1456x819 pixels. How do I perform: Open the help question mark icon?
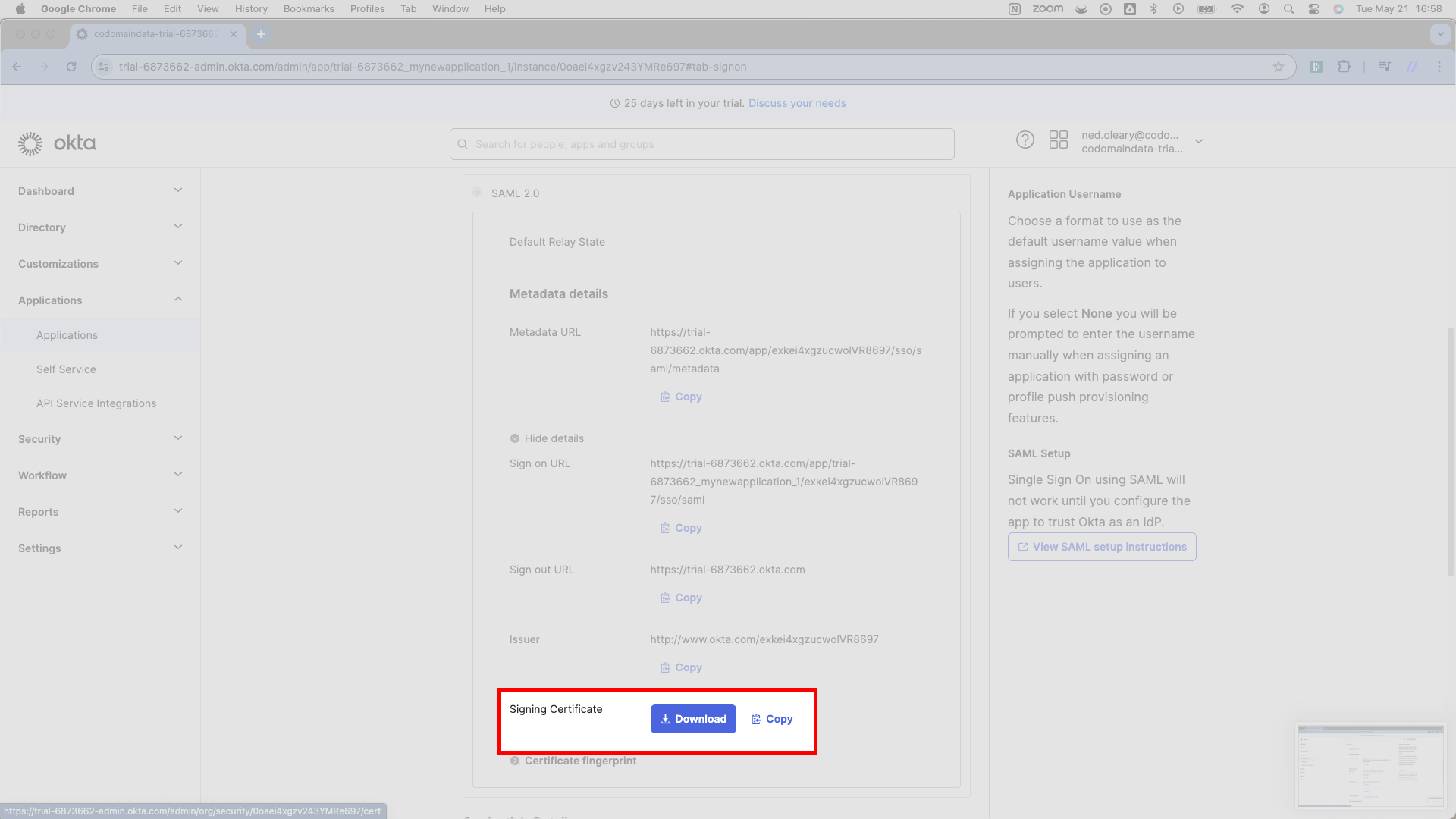tap(1025, 140)
